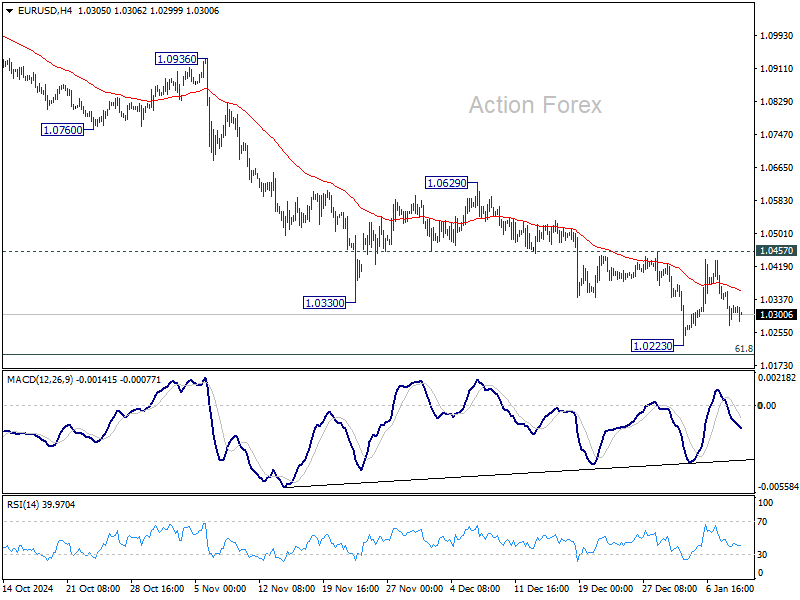Click the EURUSD,H4 chart title text
This screenshot has width=800, height=600.
click(x=45, y=11)
